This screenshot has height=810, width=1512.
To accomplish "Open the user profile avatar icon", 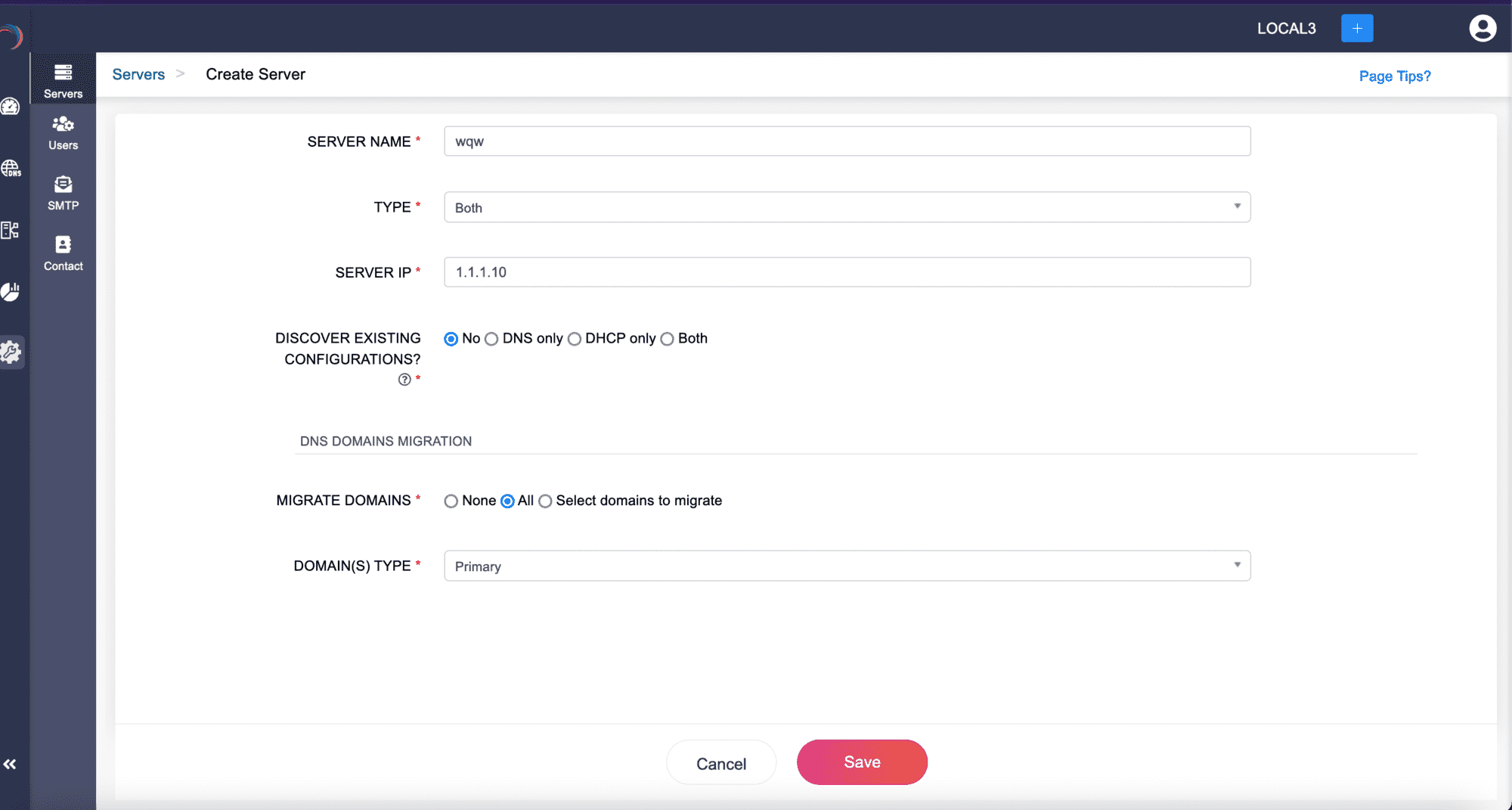I will 1483,28.
